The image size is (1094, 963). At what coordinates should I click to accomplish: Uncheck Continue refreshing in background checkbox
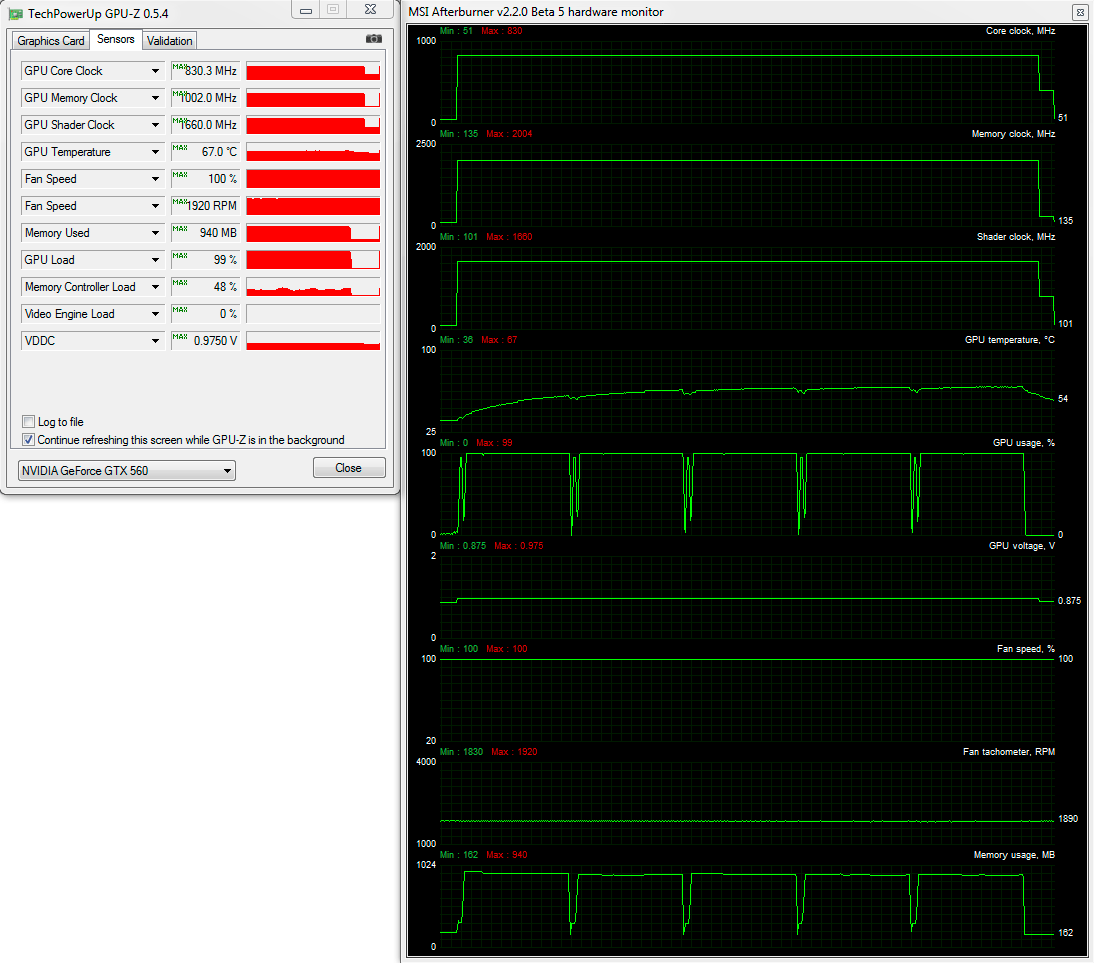[x=29, y=440]
